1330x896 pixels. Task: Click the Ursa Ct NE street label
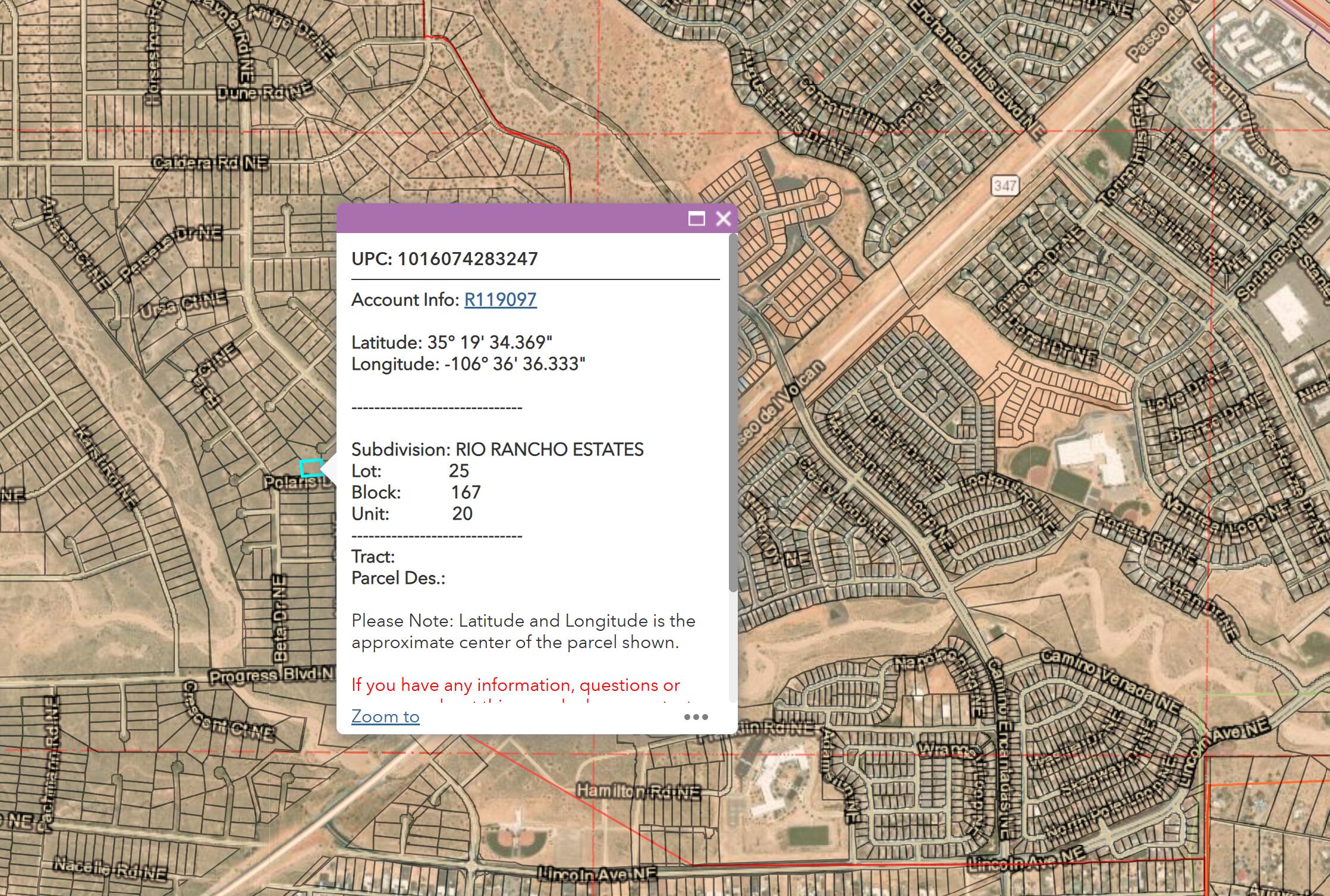click(183, 304)
